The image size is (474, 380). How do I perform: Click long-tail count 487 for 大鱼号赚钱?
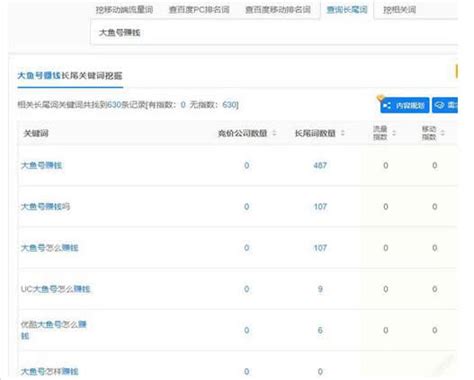click(320, 165)
